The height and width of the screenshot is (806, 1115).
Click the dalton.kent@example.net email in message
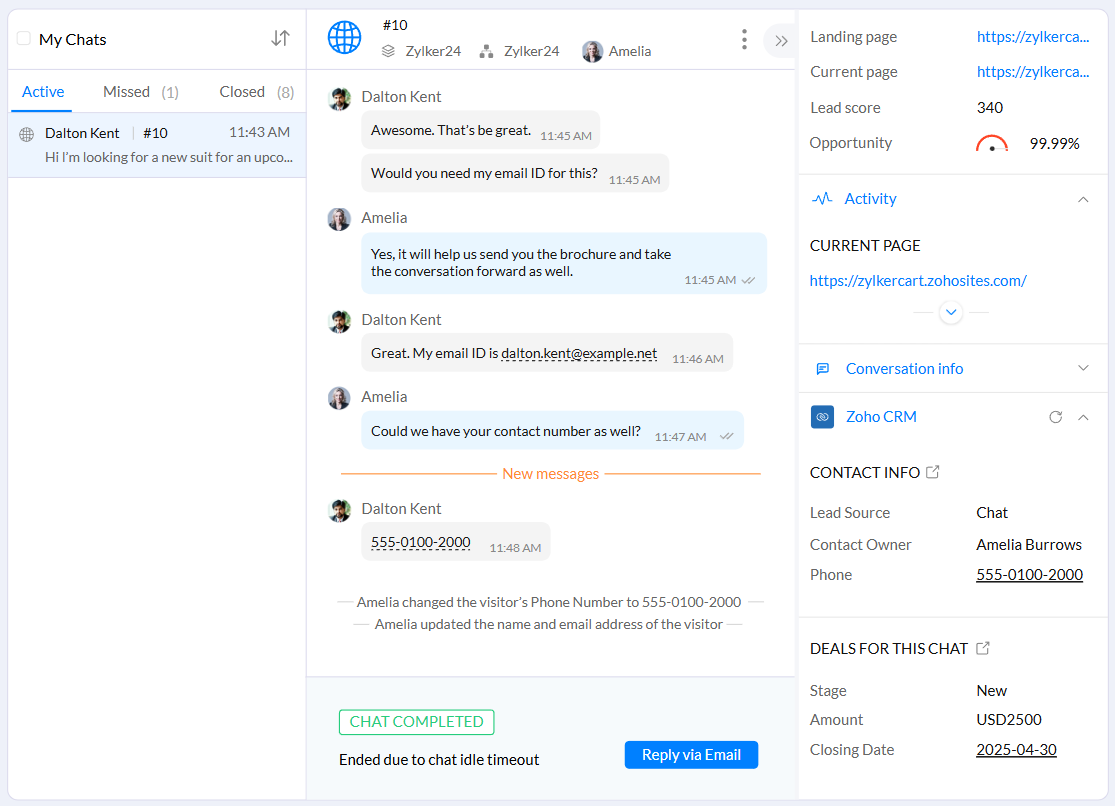tap(579, 354)
